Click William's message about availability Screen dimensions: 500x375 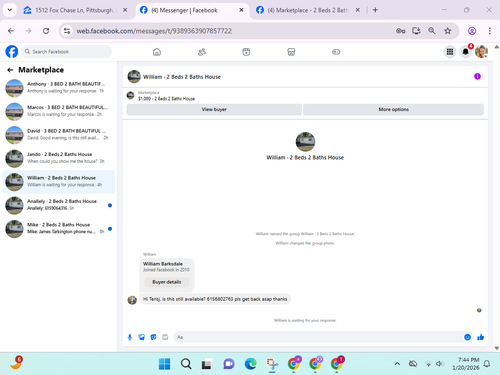215,299
